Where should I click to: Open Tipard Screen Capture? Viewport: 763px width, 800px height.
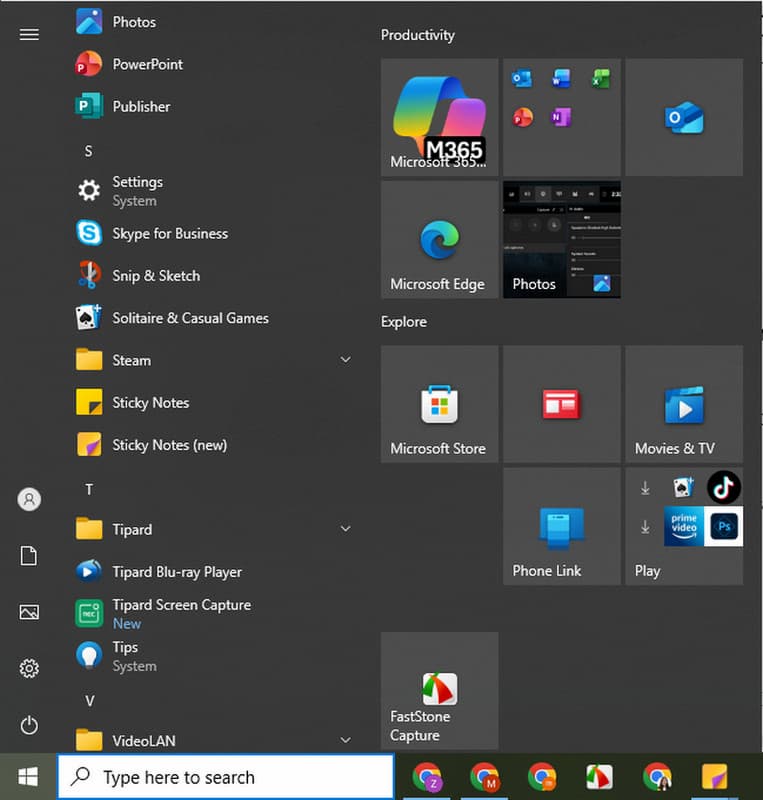click(214, 614)
